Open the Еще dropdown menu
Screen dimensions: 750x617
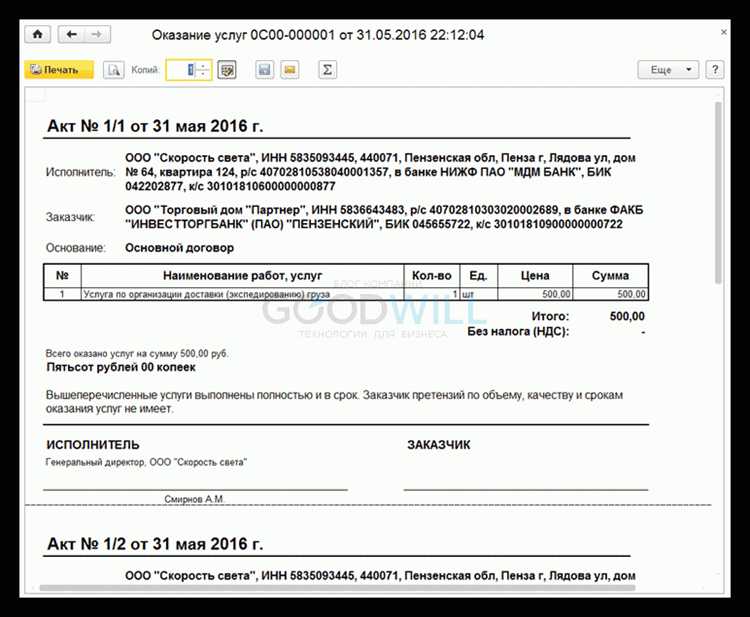click(668, 70)
